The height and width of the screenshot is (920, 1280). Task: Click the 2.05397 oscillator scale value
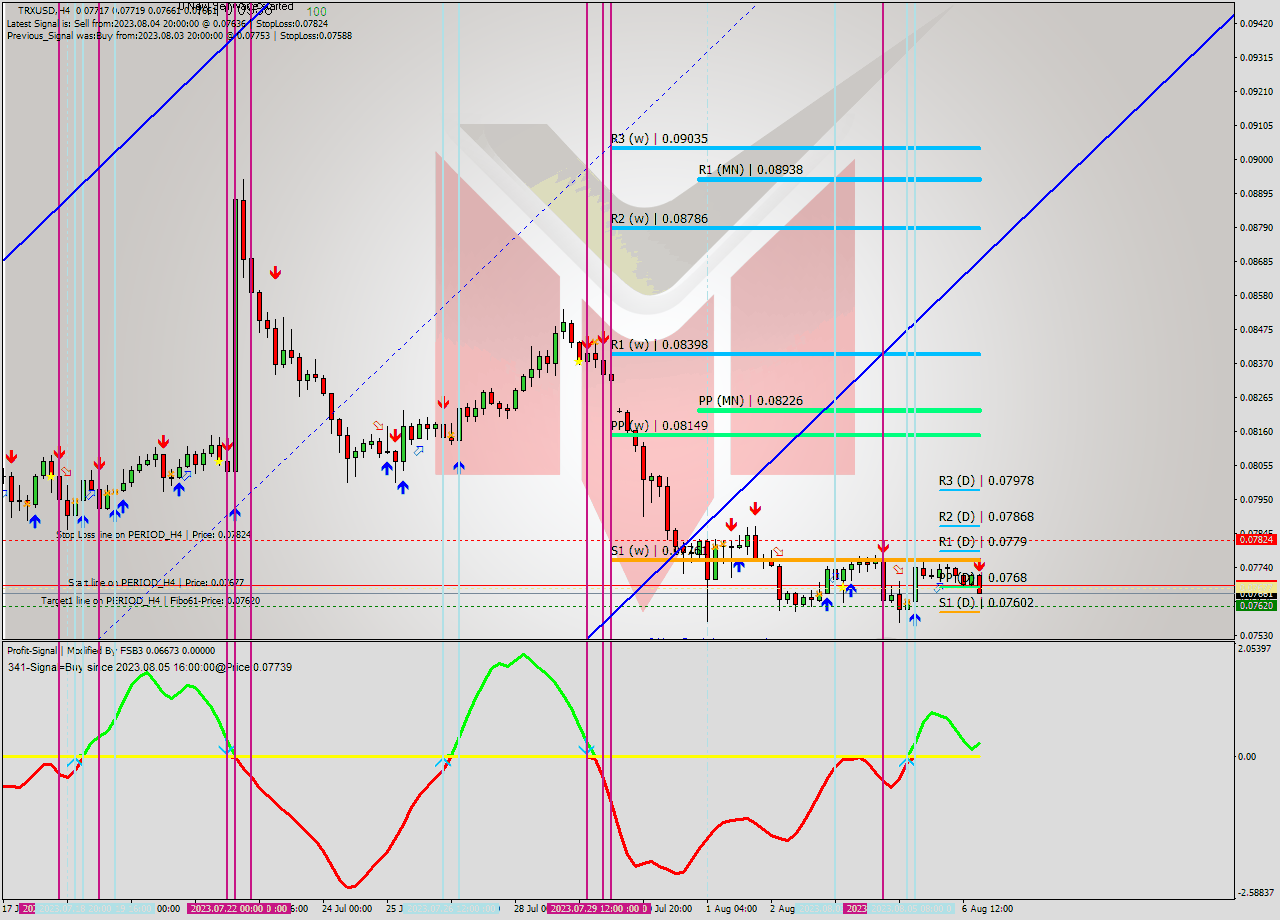1256,649
